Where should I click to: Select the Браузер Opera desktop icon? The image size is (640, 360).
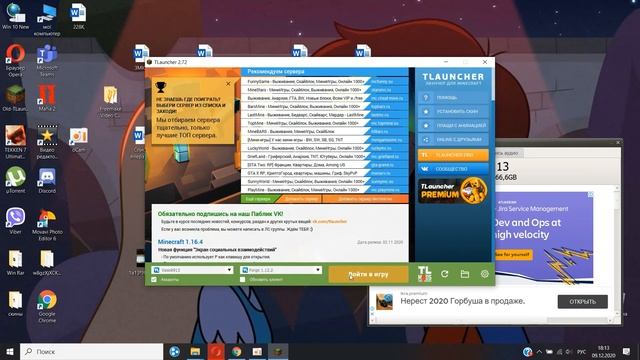[15, 60]
